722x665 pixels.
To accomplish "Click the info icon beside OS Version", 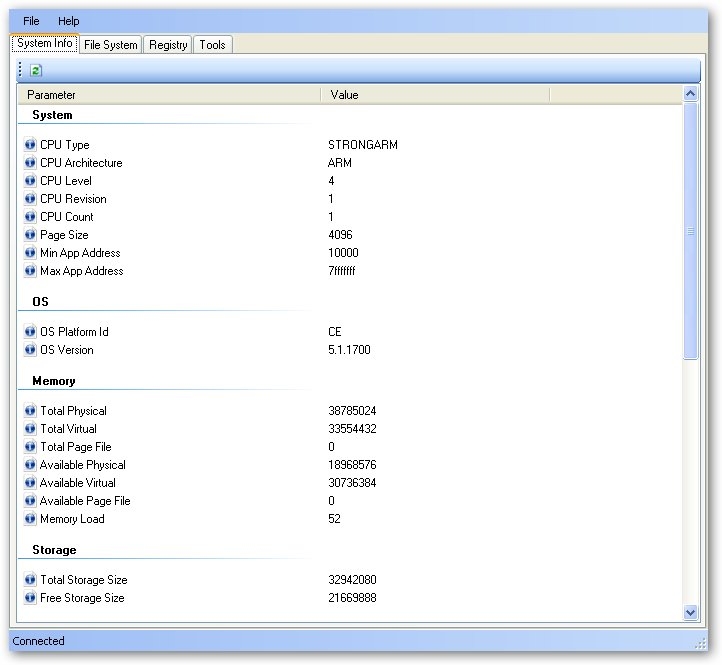I will click(30, 350).
